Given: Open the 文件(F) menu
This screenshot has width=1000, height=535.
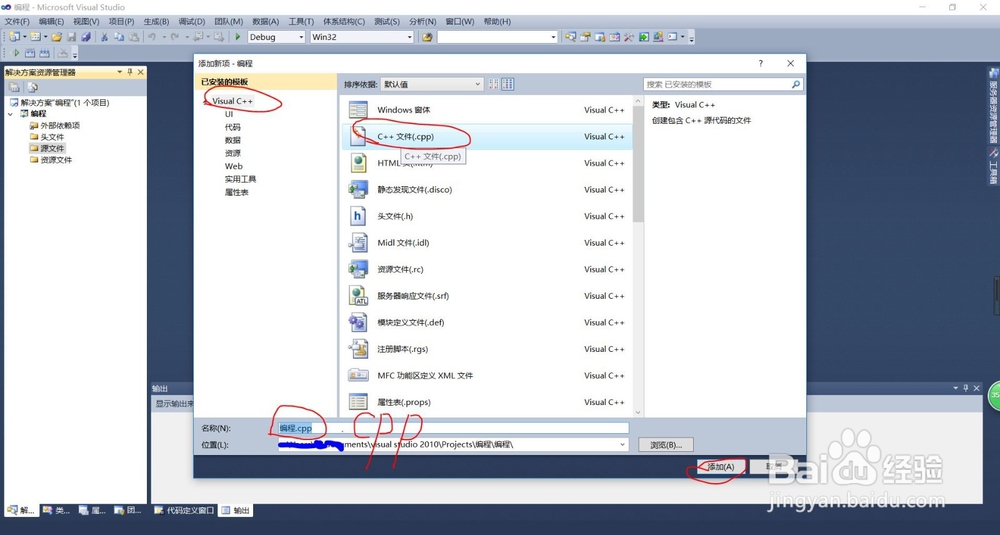Looking at the screenshot, I should tap(17, 21).
